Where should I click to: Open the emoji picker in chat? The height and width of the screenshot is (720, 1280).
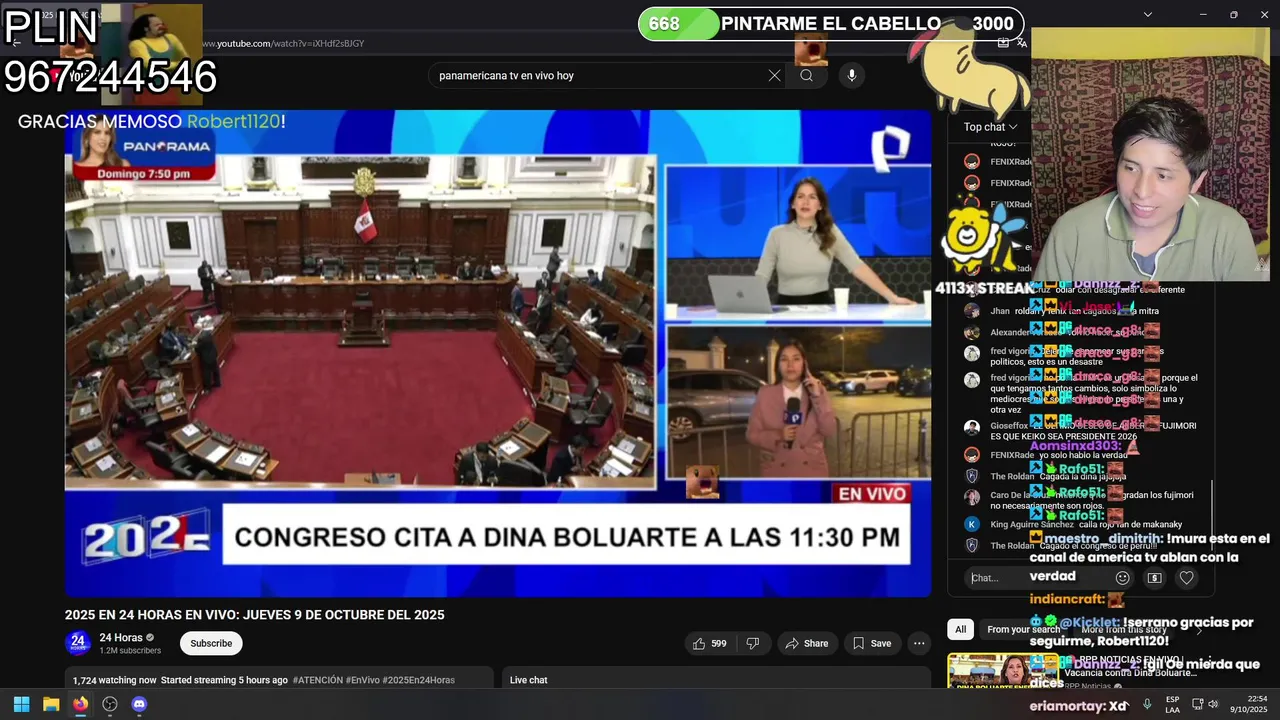coord(1122,577)
